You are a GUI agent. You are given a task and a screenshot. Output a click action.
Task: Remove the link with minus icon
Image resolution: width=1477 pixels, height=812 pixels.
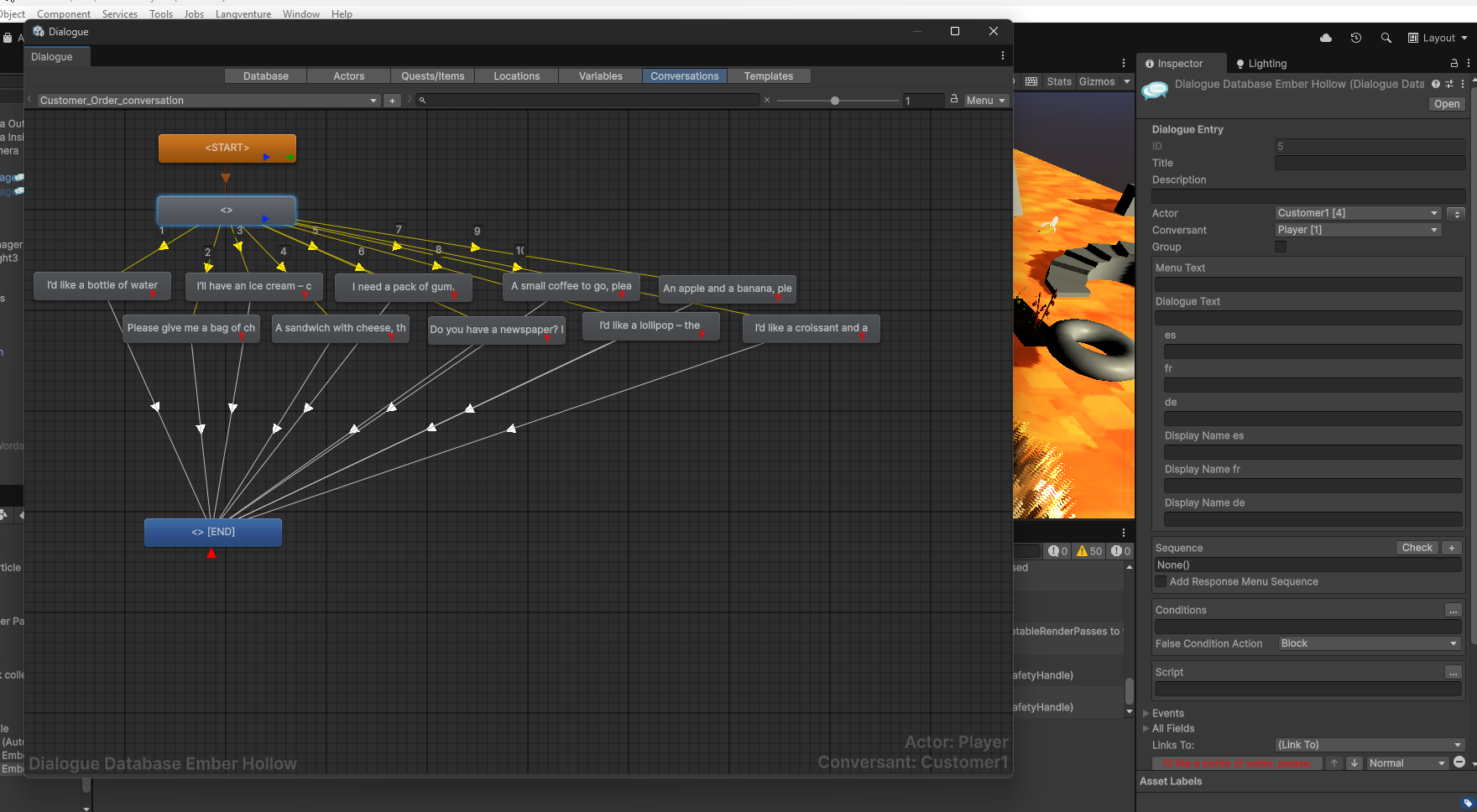coord(1459,763)
